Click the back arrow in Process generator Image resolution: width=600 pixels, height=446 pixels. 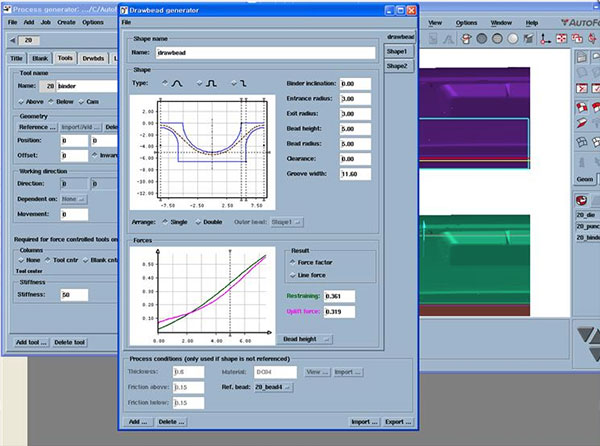[x=13, y=40]
